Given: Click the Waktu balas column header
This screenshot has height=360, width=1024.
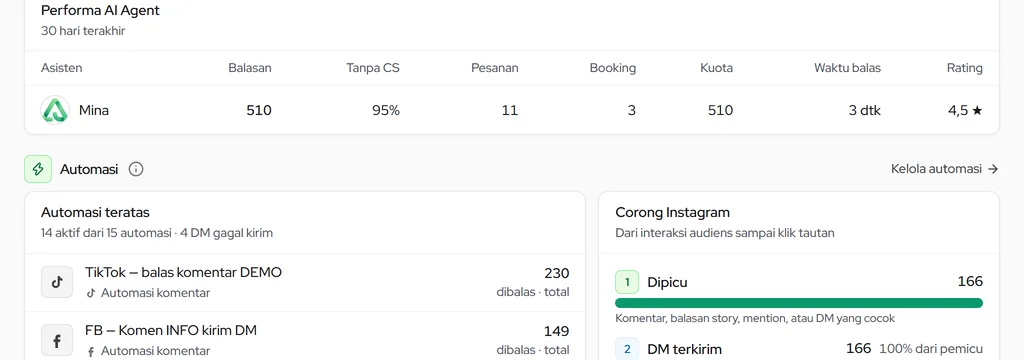Looking at the screenshot, I should point(847,68).
